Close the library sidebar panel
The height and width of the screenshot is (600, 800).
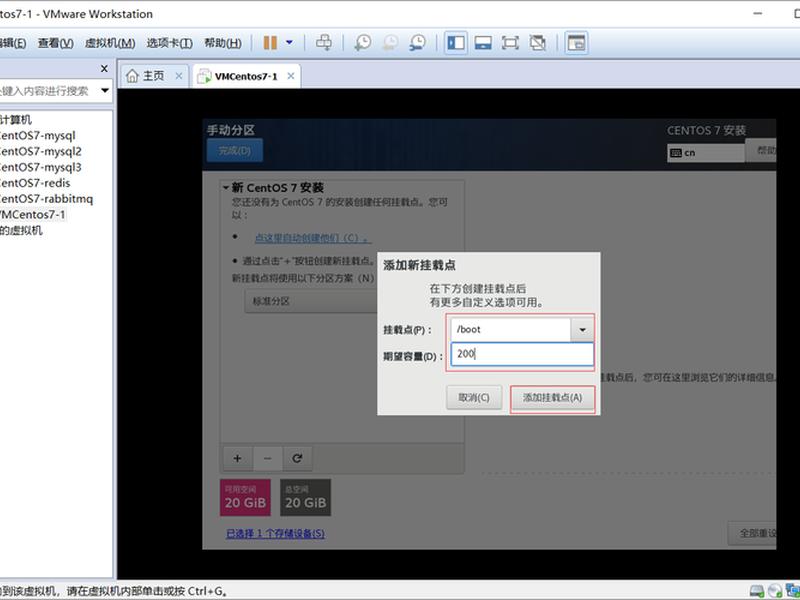click(x=104, y=68)
